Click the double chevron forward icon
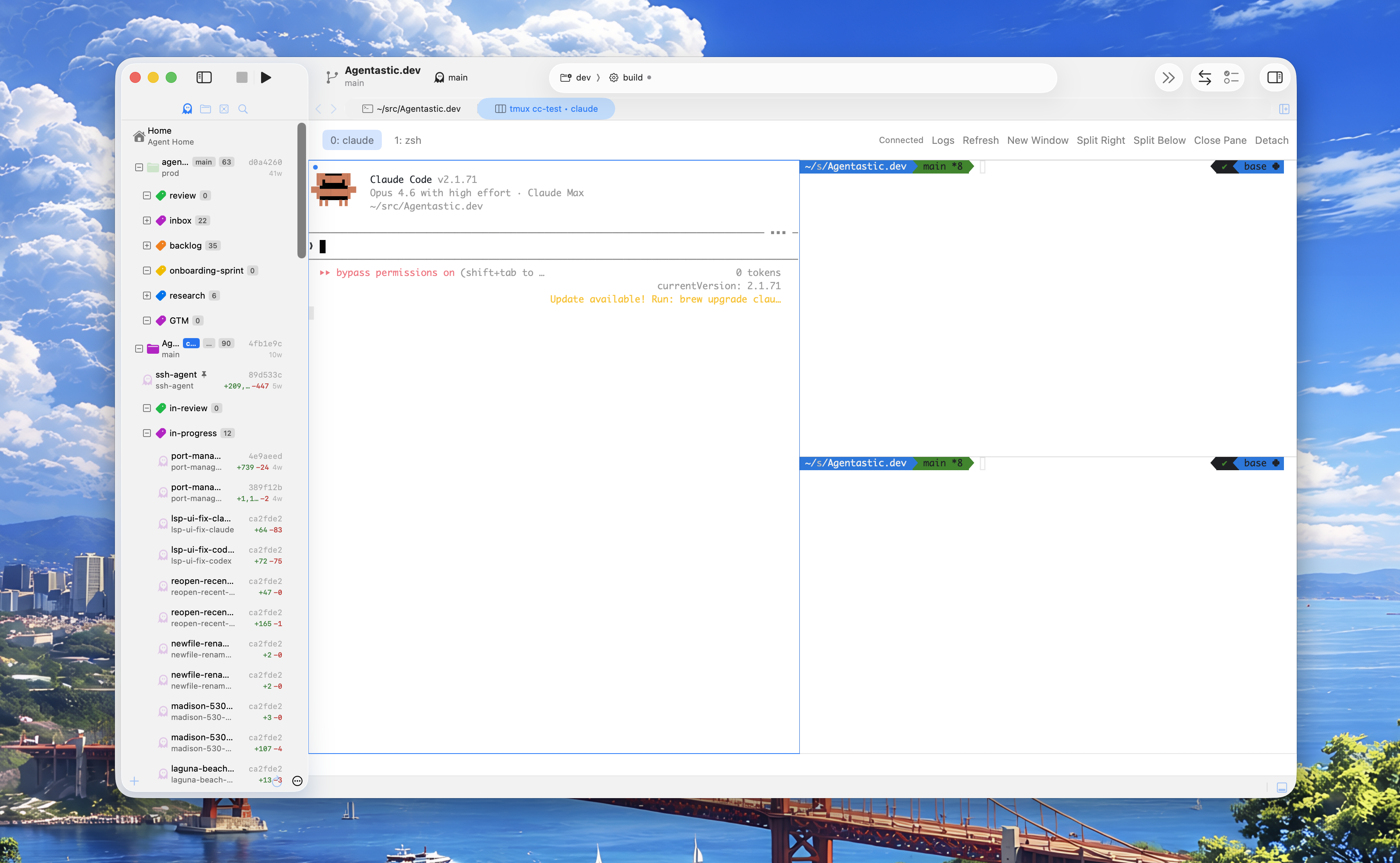 (1168, 78)
